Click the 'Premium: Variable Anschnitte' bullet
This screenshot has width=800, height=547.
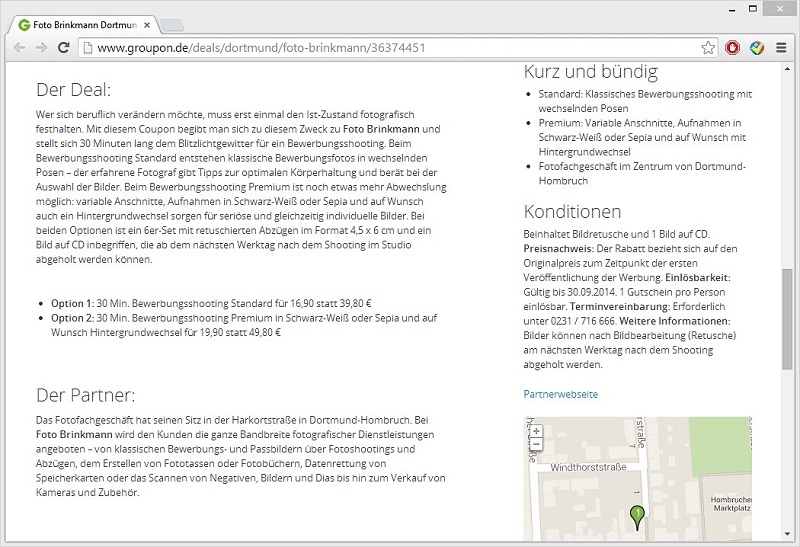[x=642, y=137]
